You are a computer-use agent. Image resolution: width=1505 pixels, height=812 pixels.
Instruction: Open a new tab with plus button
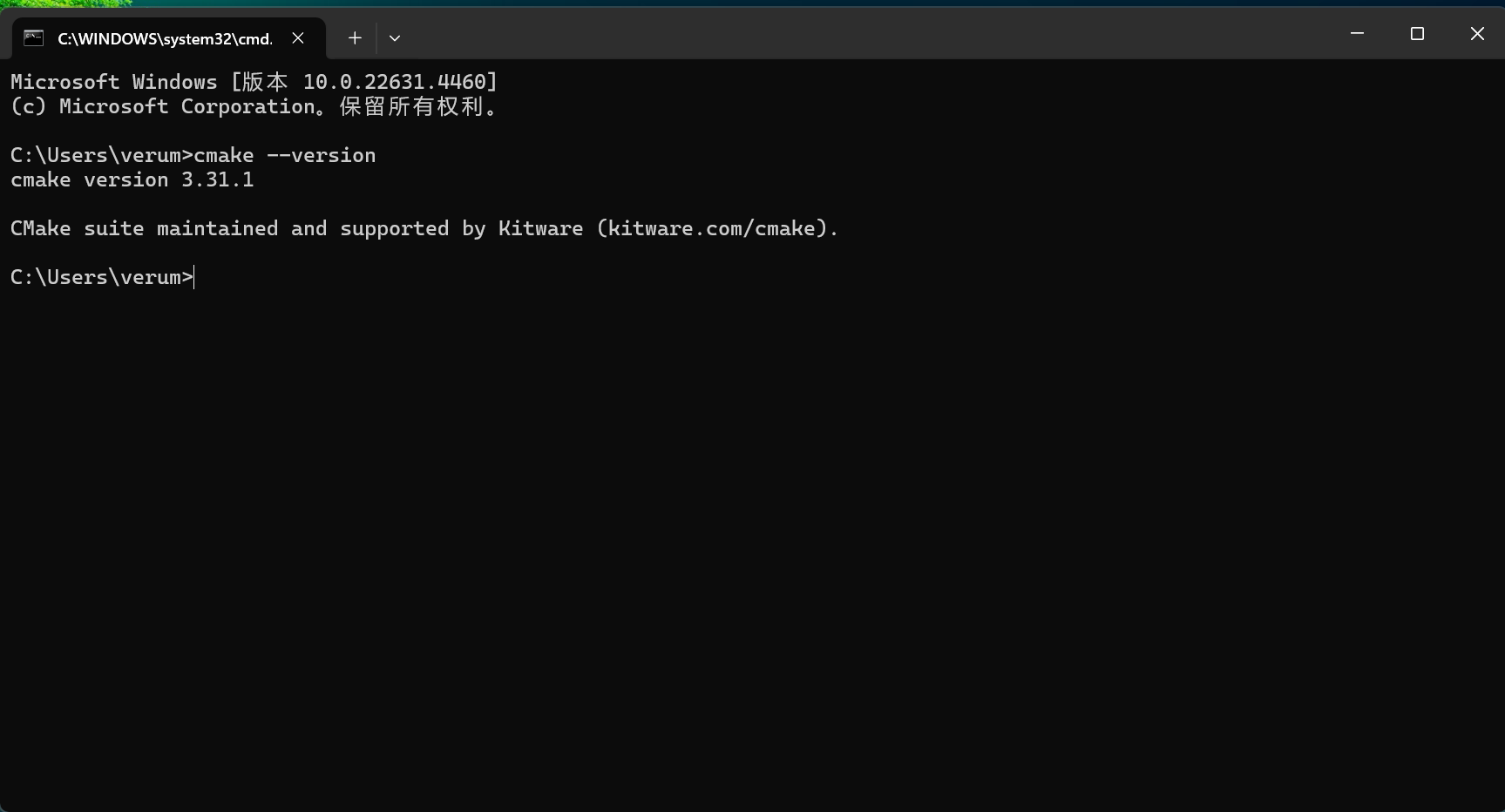click(x=355, y=37)
